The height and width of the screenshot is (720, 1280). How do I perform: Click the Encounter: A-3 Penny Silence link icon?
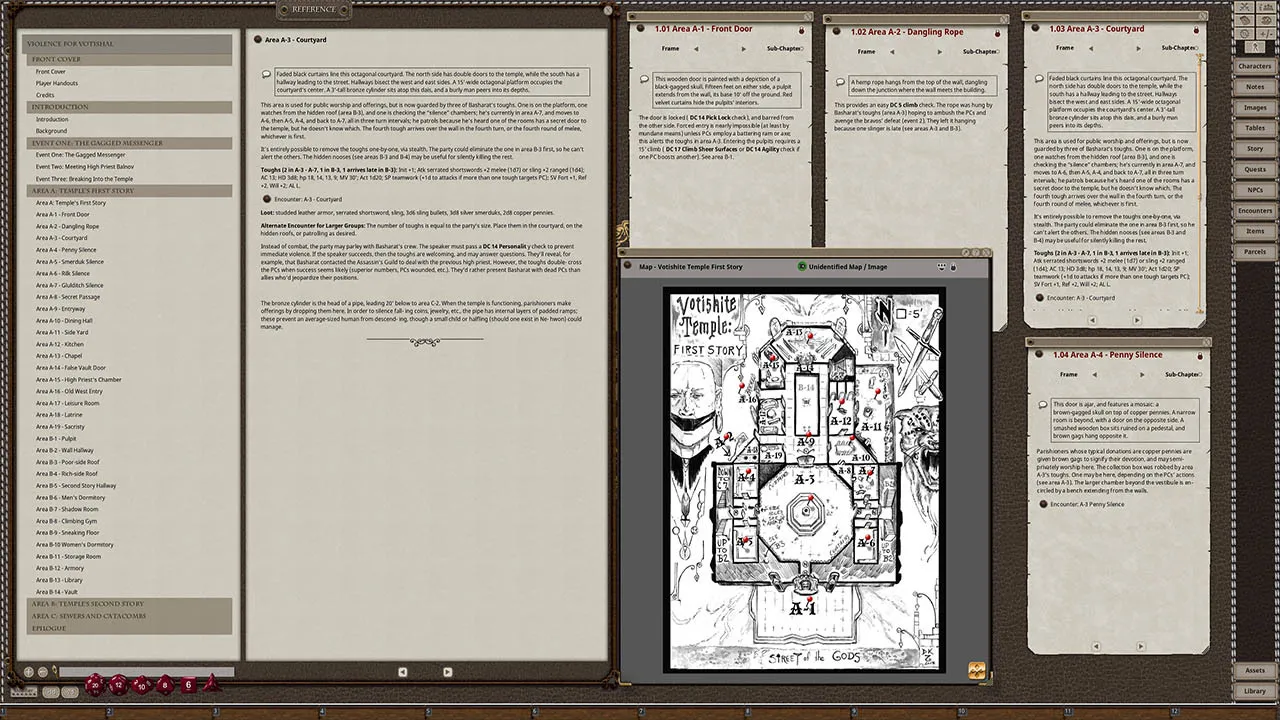1043,504
